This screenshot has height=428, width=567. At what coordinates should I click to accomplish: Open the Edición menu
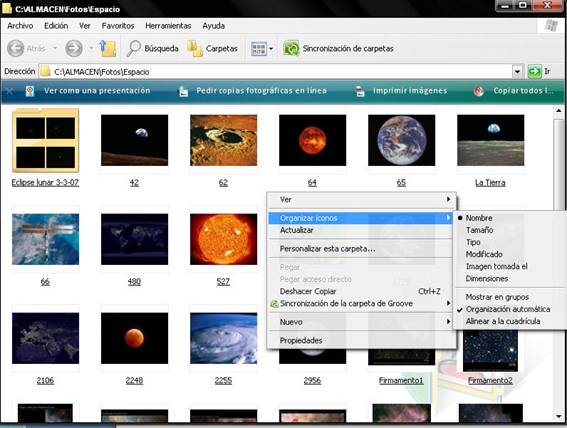click(x=56, y=26)
